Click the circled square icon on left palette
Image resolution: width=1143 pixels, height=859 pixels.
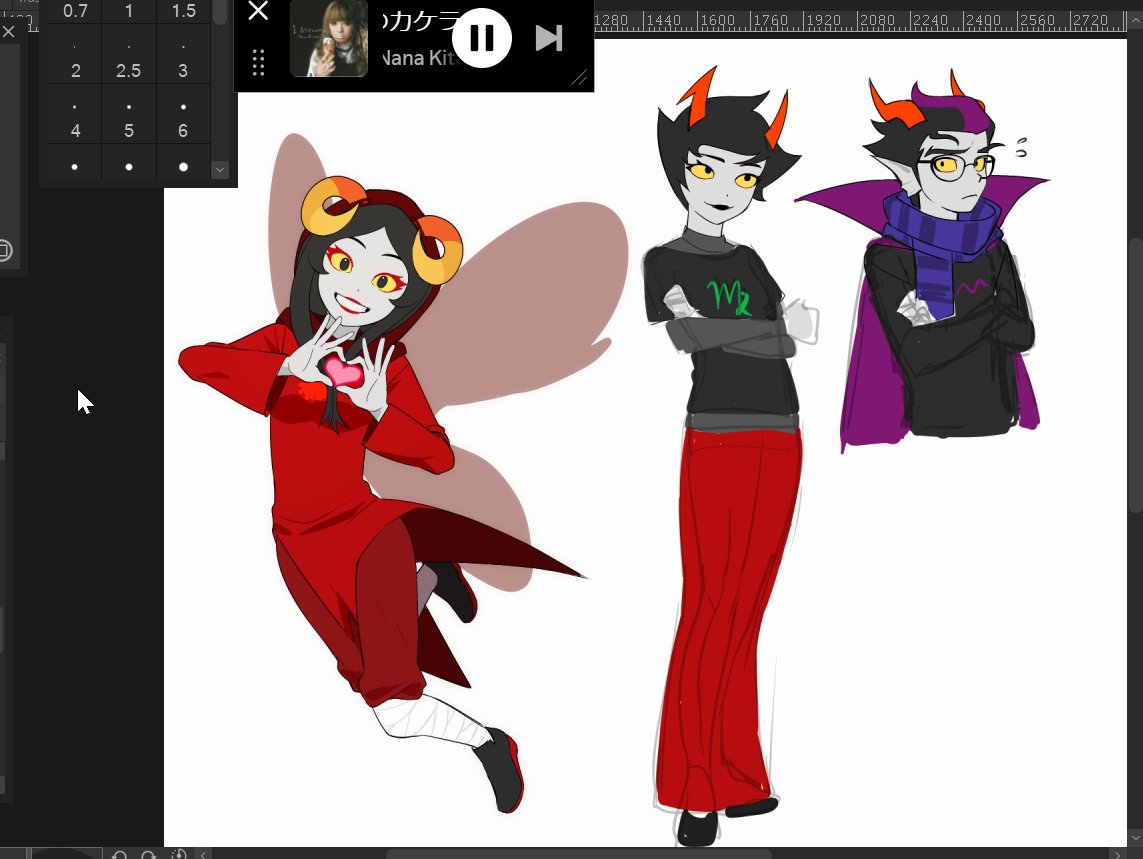click(4, 251)
